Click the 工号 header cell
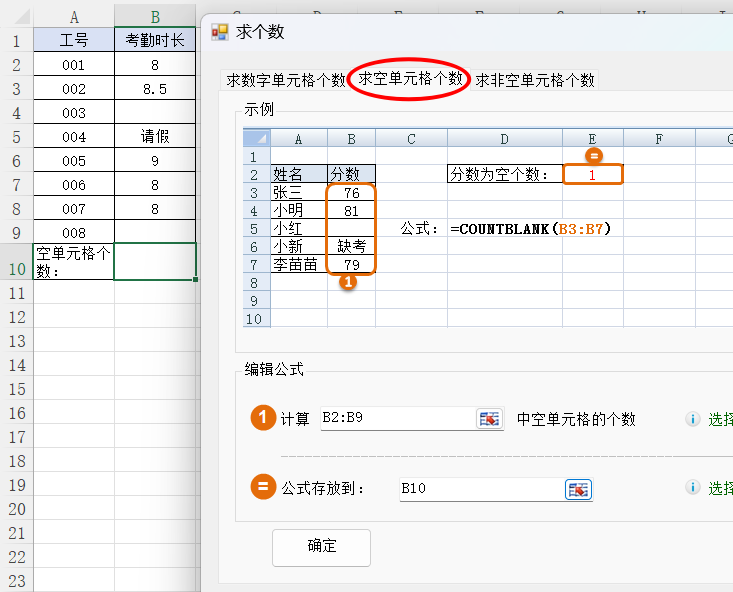 tap(74, 41)
